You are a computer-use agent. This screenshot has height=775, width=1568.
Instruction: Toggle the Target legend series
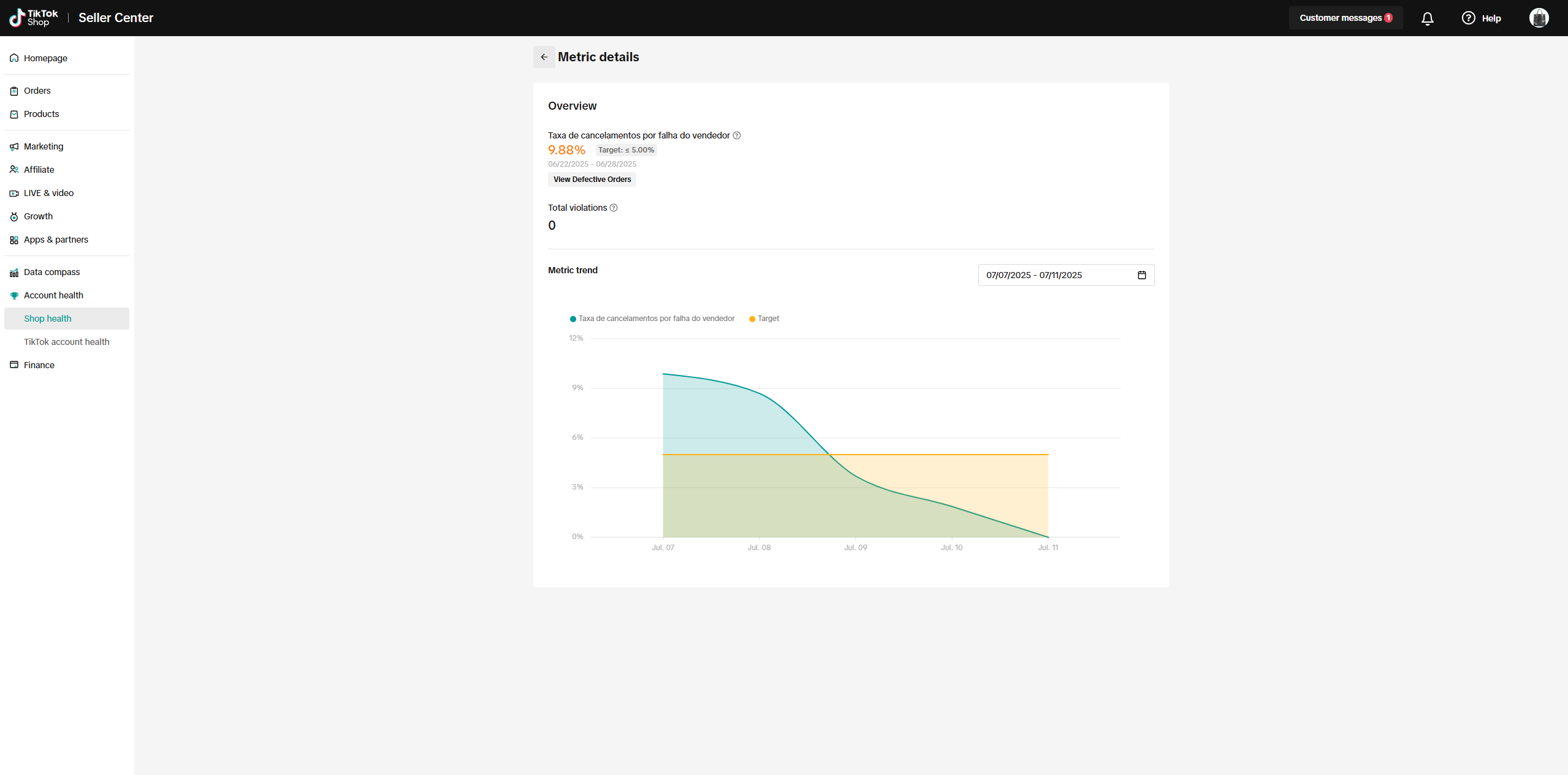pyautogui.click(x=764, y=319)
